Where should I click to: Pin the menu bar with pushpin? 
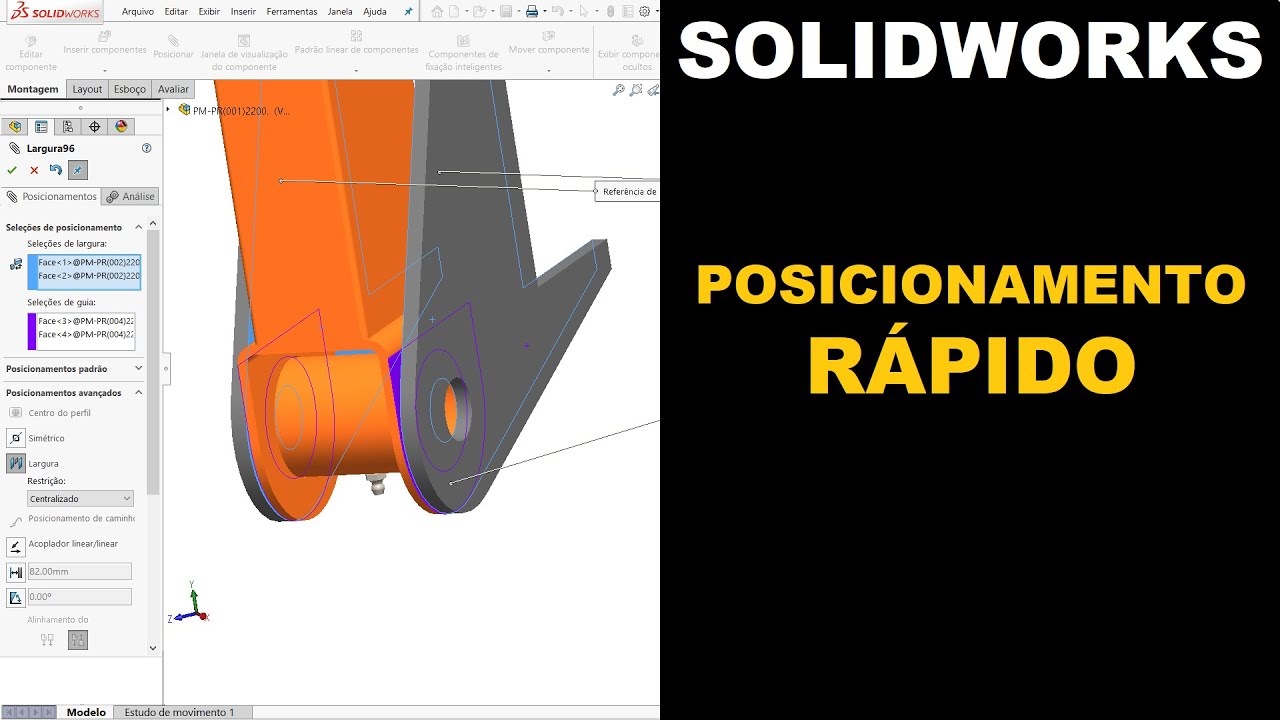click(x=408, y=12)
